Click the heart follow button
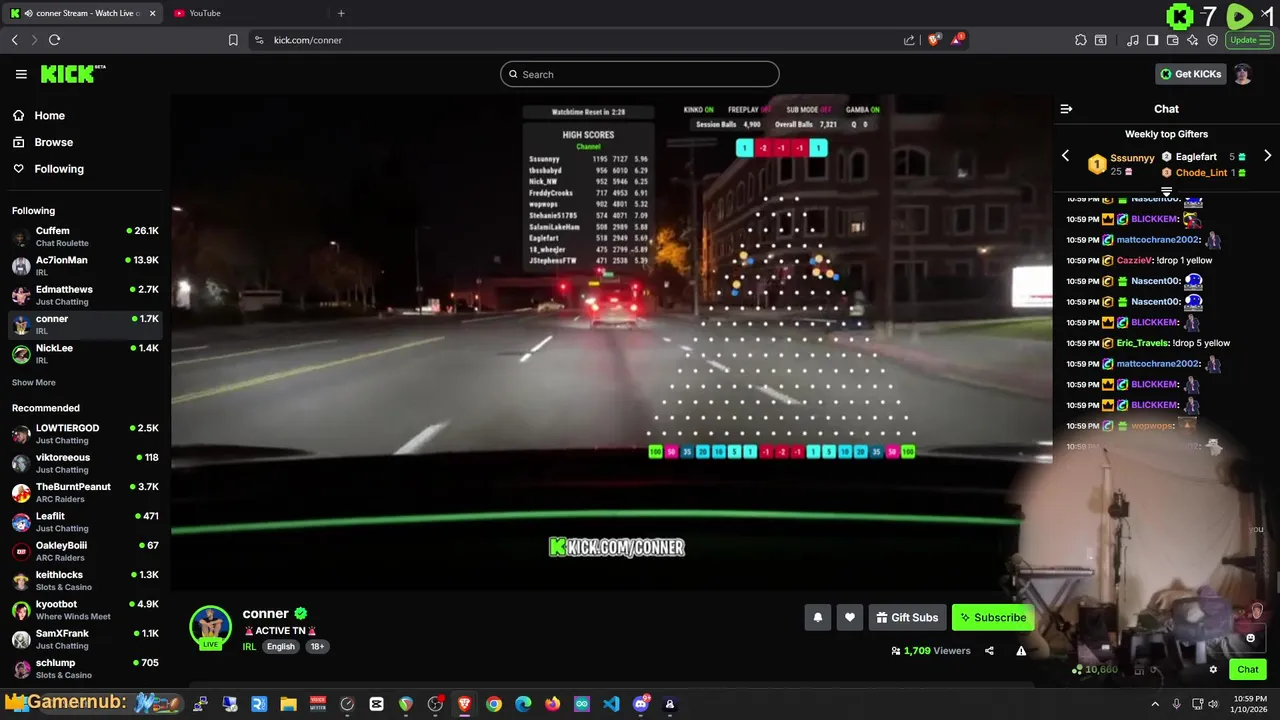Image resolution: width=1280 pixels, height=720 pixels. [x=850, y=618]
